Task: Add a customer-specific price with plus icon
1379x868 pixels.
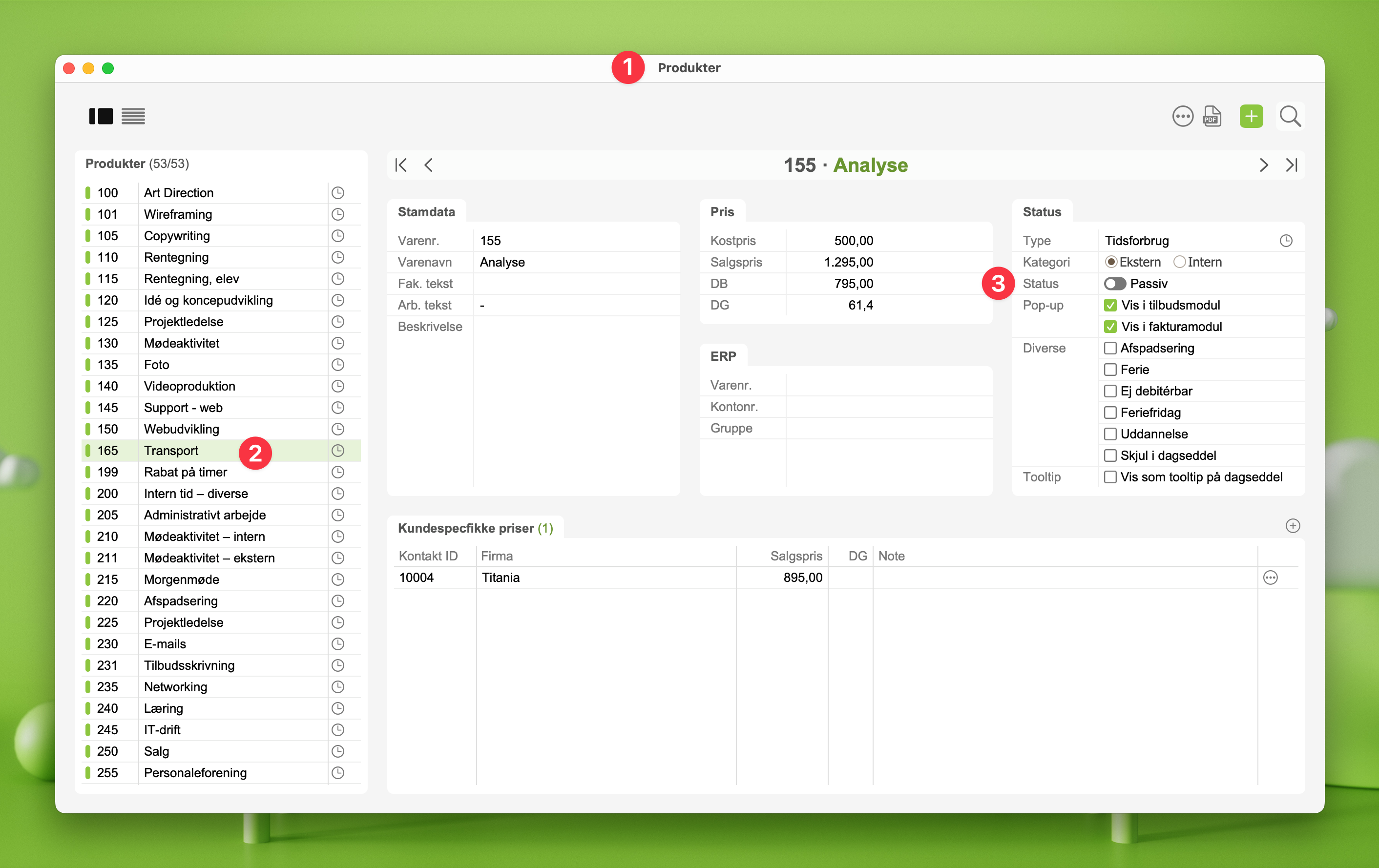Action: click(1293, 526)
